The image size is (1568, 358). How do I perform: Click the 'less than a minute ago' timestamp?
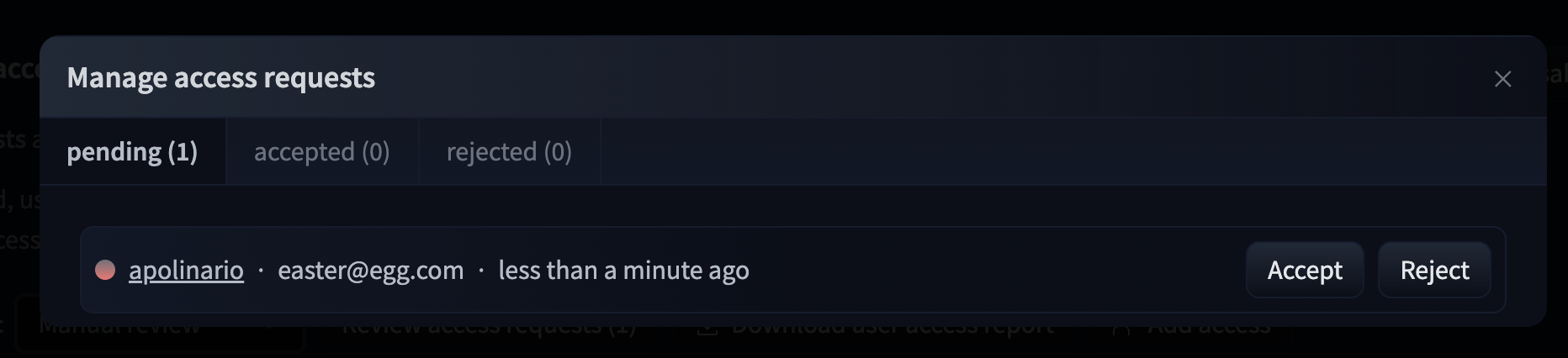coord(623,270)
